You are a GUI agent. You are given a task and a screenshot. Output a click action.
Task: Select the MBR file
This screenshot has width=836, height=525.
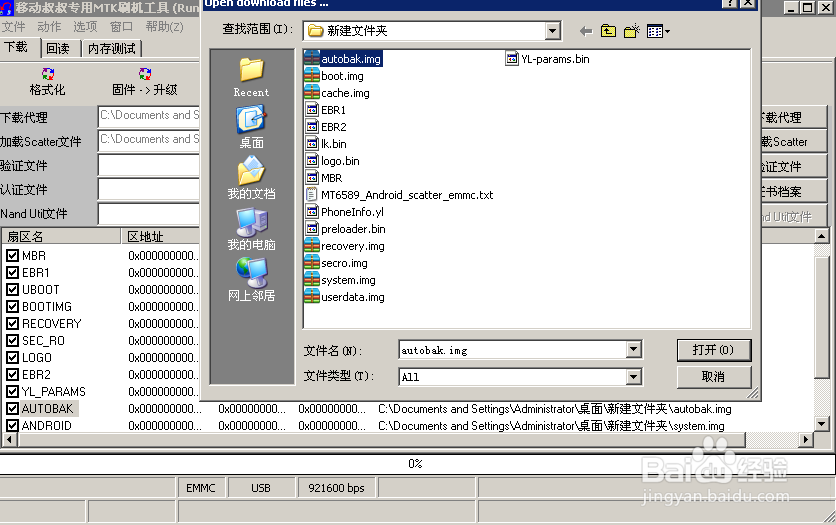(324, 178)
